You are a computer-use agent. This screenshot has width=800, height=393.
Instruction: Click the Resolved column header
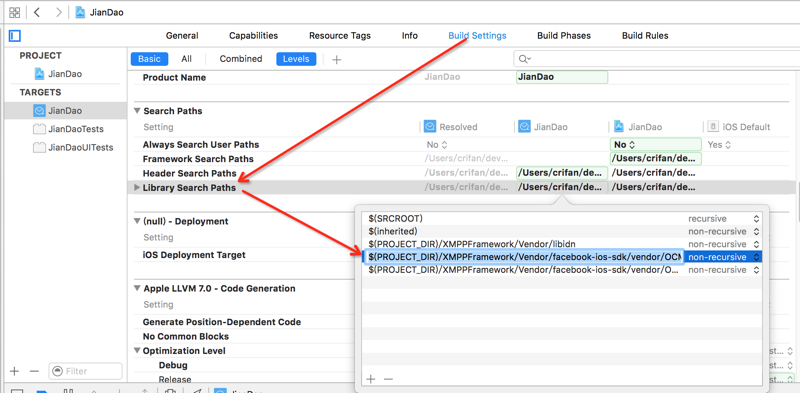pyautogui.click(x=452, y=127)
